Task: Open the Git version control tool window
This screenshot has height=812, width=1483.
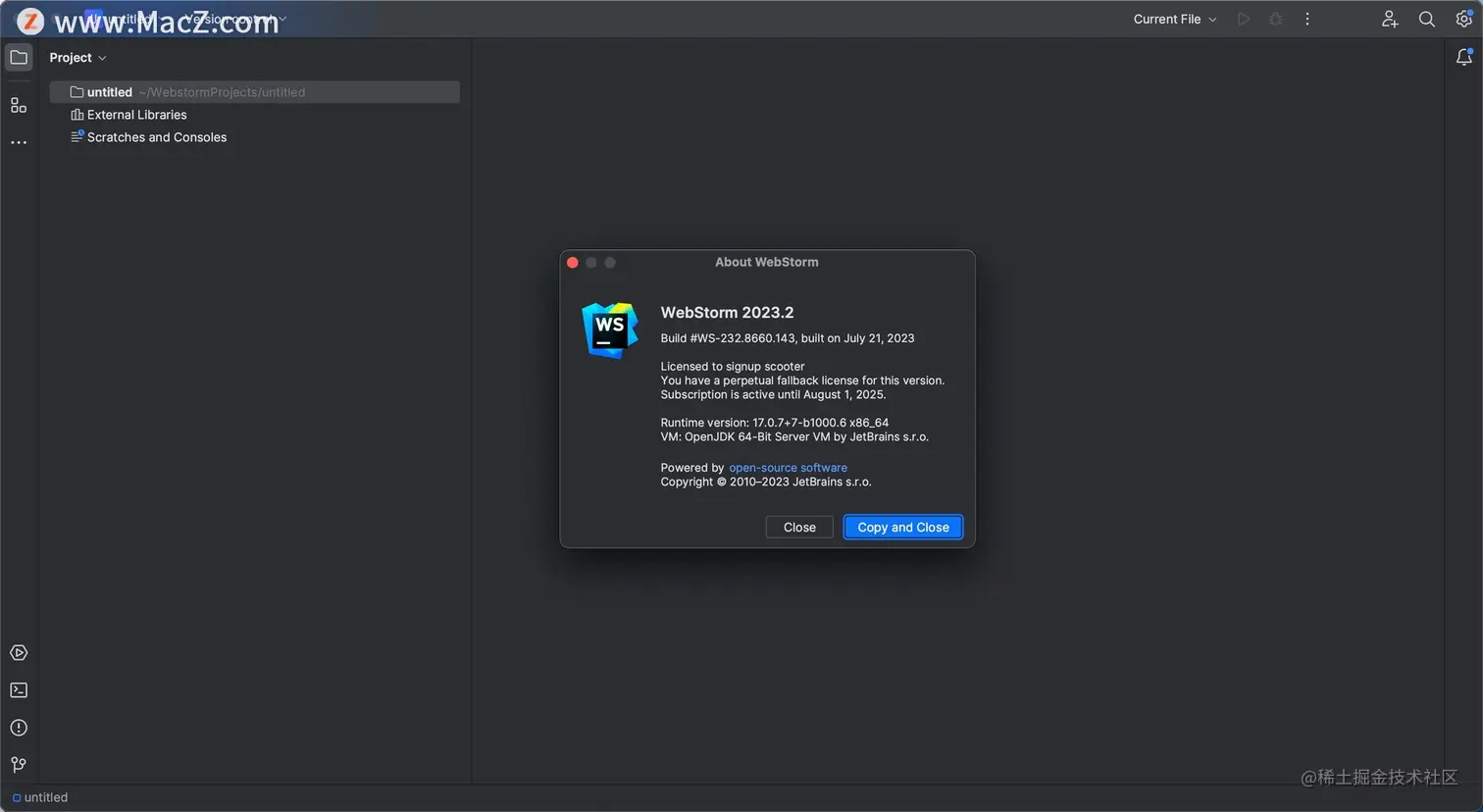Action: pos(19,765)
